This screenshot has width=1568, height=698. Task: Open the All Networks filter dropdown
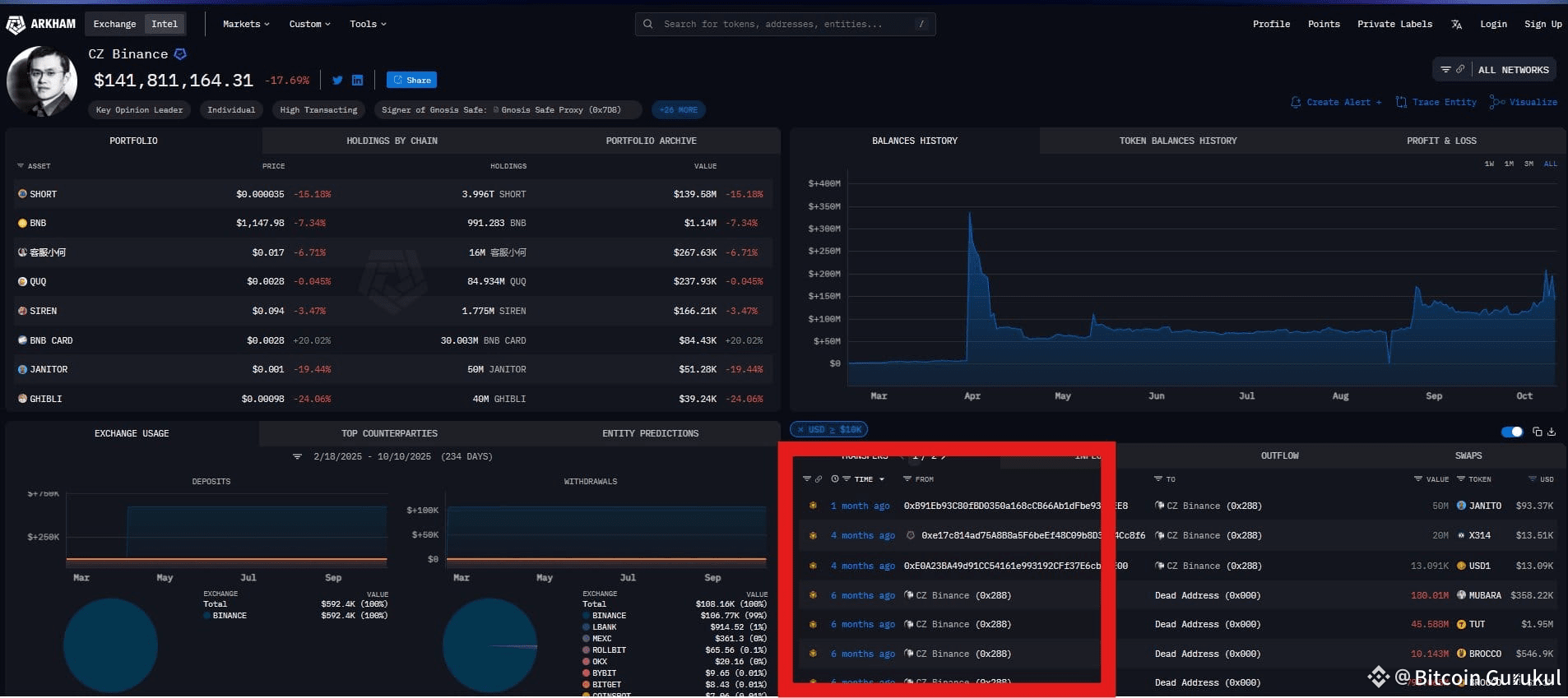click(1495, 70)
